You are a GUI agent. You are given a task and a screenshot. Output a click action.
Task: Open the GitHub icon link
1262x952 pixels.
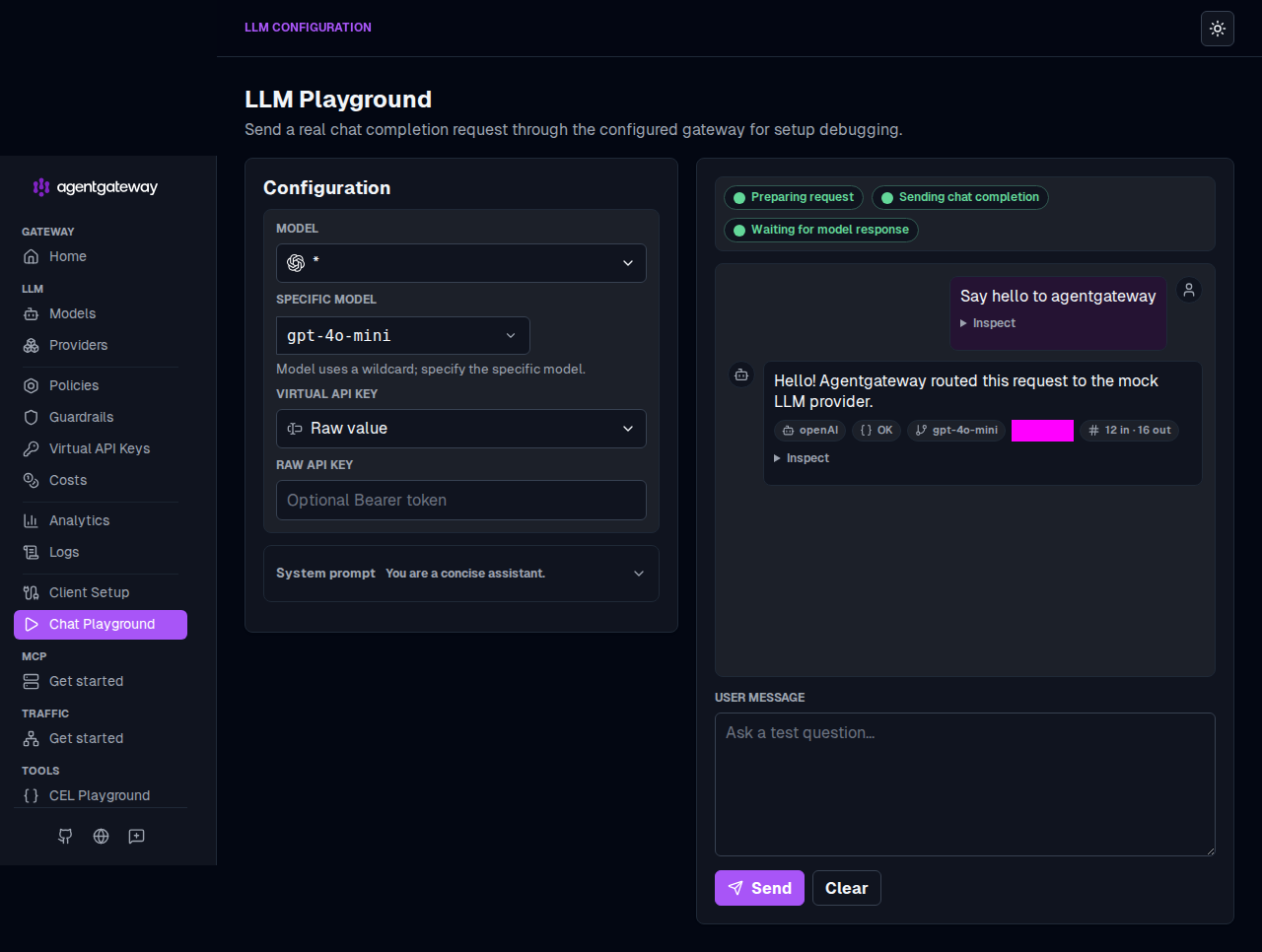[x=65, y=836]
